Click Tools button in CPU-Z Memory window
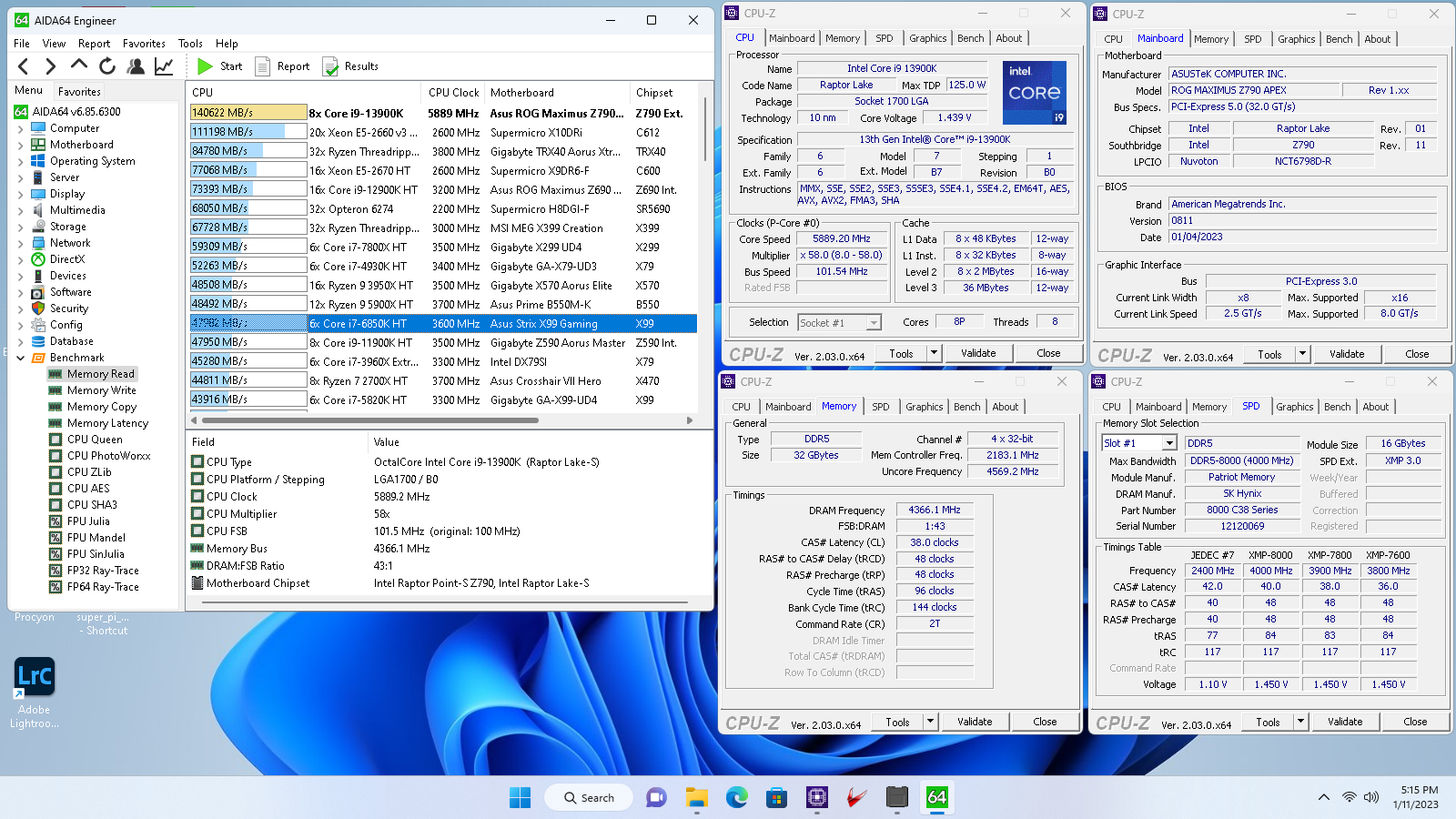 coord(897,722)
